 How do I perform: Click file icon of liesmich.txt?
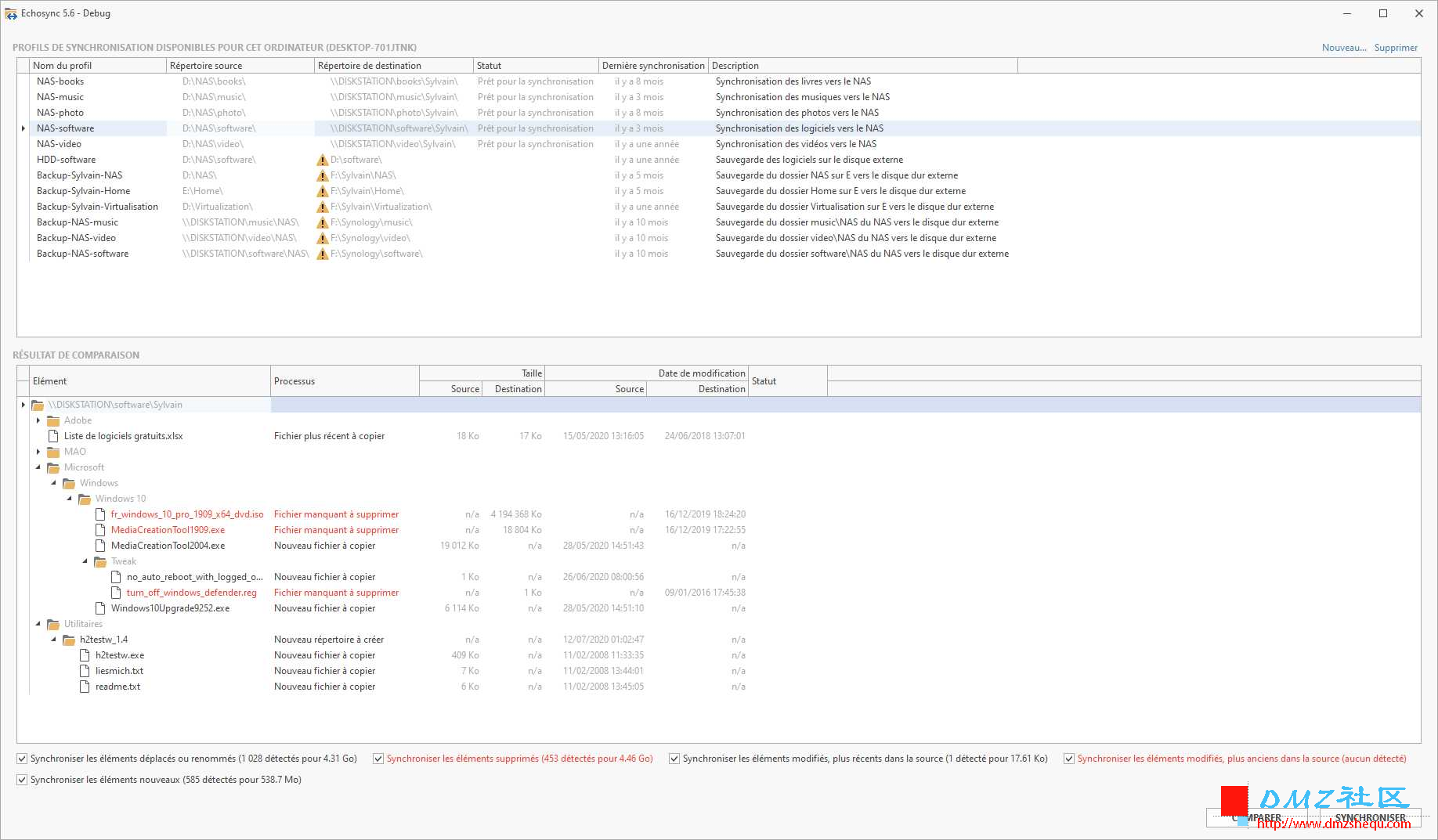[85, 671]
